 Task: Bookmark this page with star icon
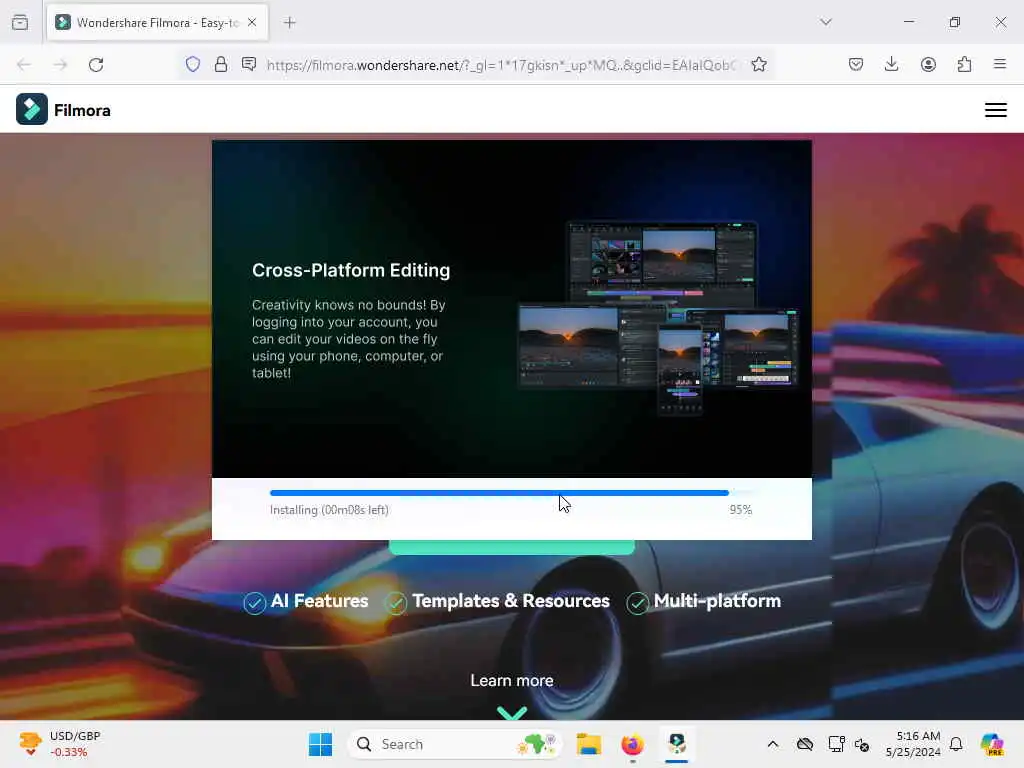(759, 65)
